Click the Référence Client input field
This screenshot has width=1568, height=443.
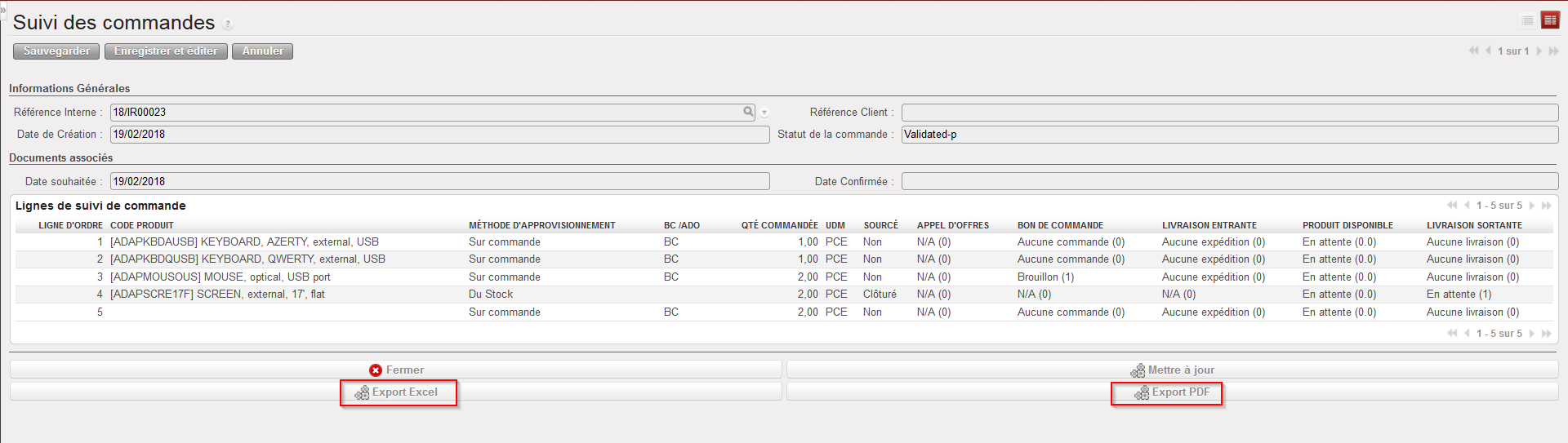click(1229, 113)
